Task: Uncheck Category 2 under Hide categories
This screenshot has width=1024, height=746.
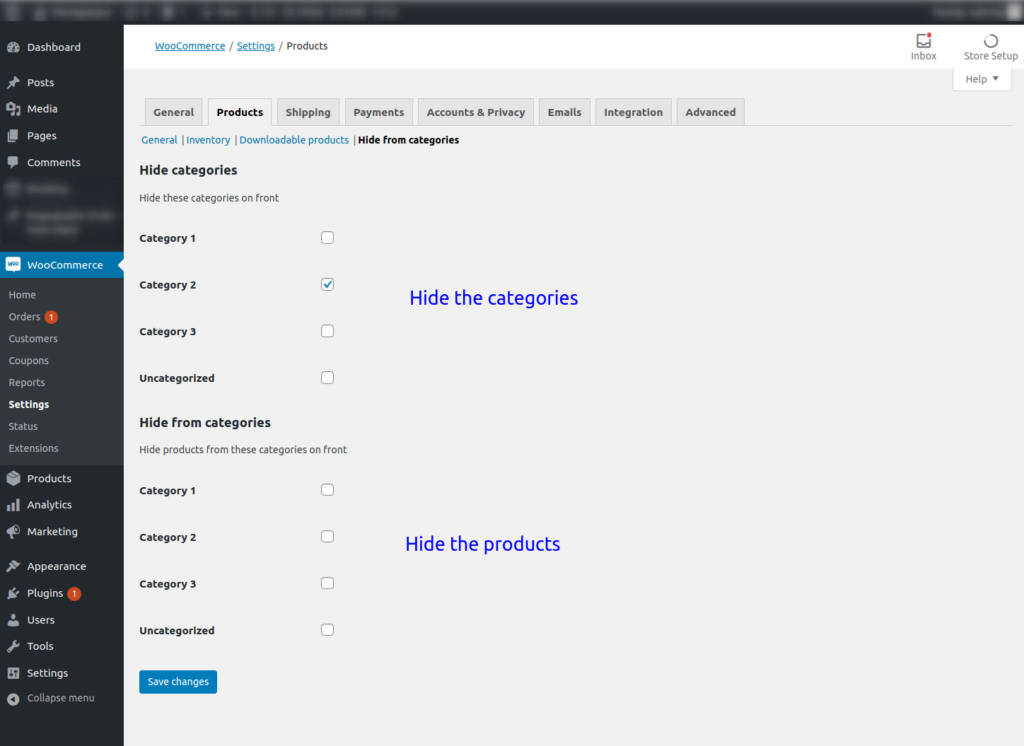Action: (327, 284)
